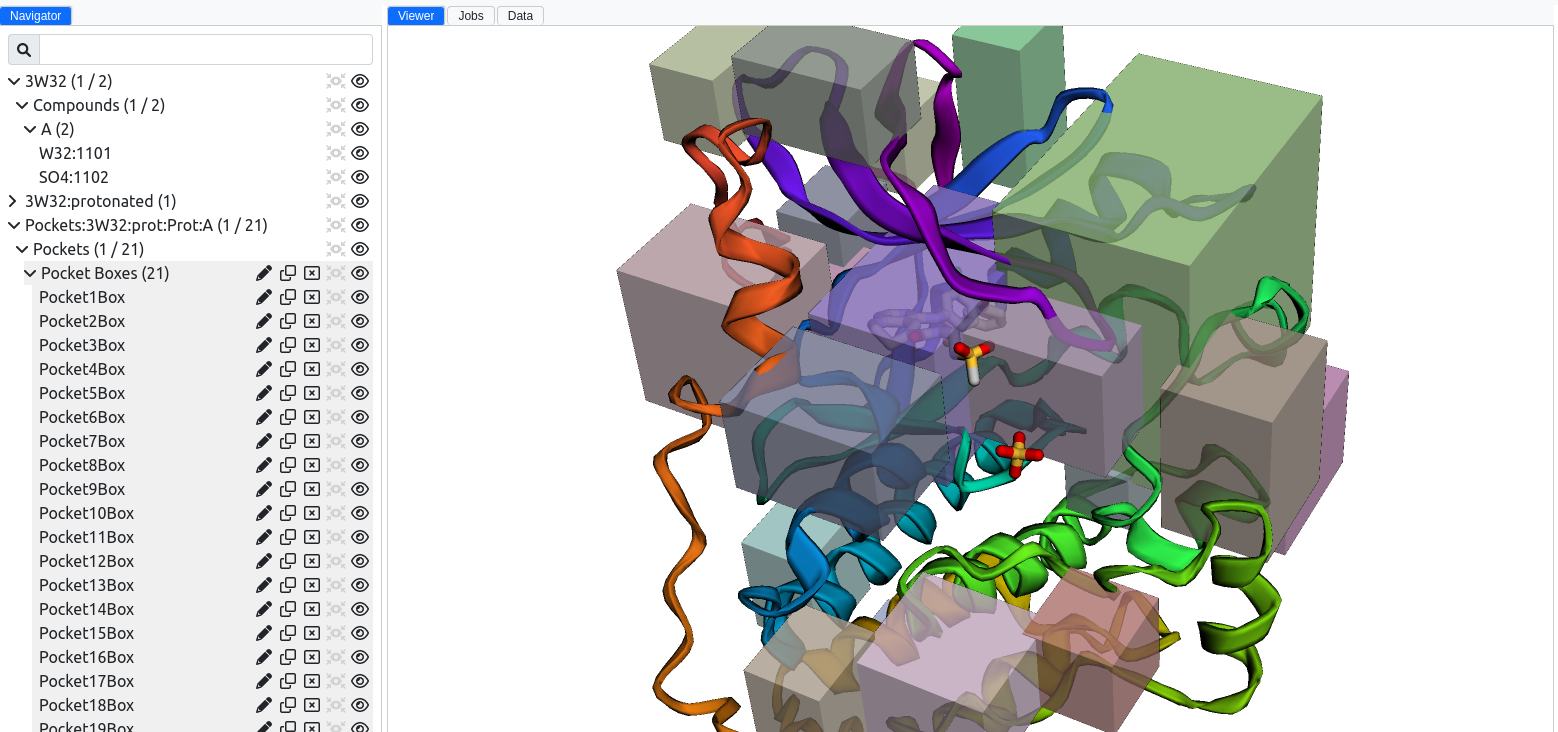The width and height of the screenshot is (1558, 732).
Task: Duplicate the Pocket Boxes group
Action: (288, 273)
